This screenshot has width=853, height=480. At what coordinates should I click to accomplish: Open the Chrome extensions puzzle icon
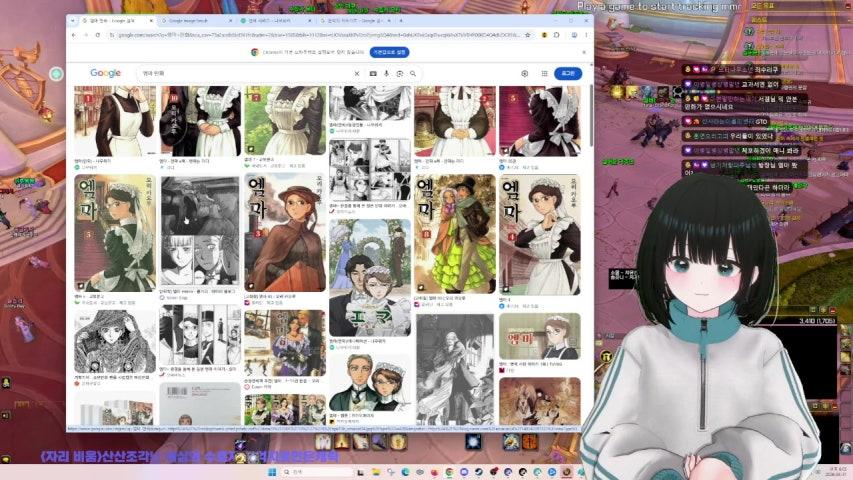point(557,35)
